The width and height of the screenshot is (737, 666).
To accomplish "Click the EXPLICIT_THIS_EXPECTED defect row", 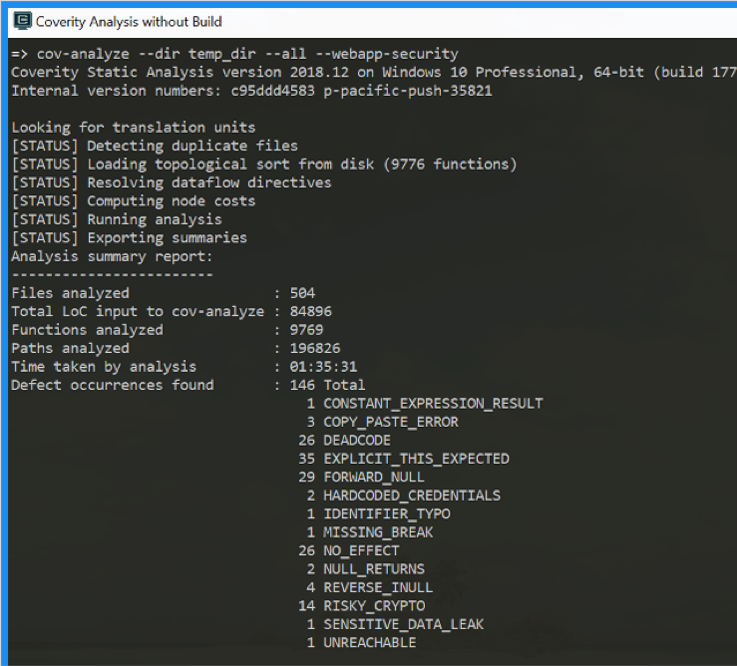I will (x=404, y=458).
